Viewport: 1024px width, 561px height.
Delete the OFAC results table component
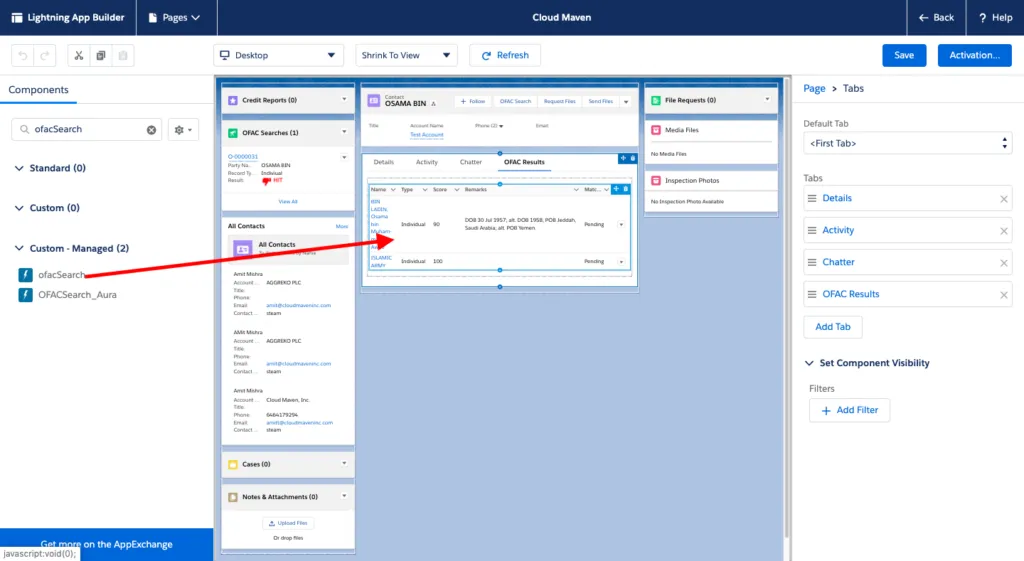click(x=626, y=189)
